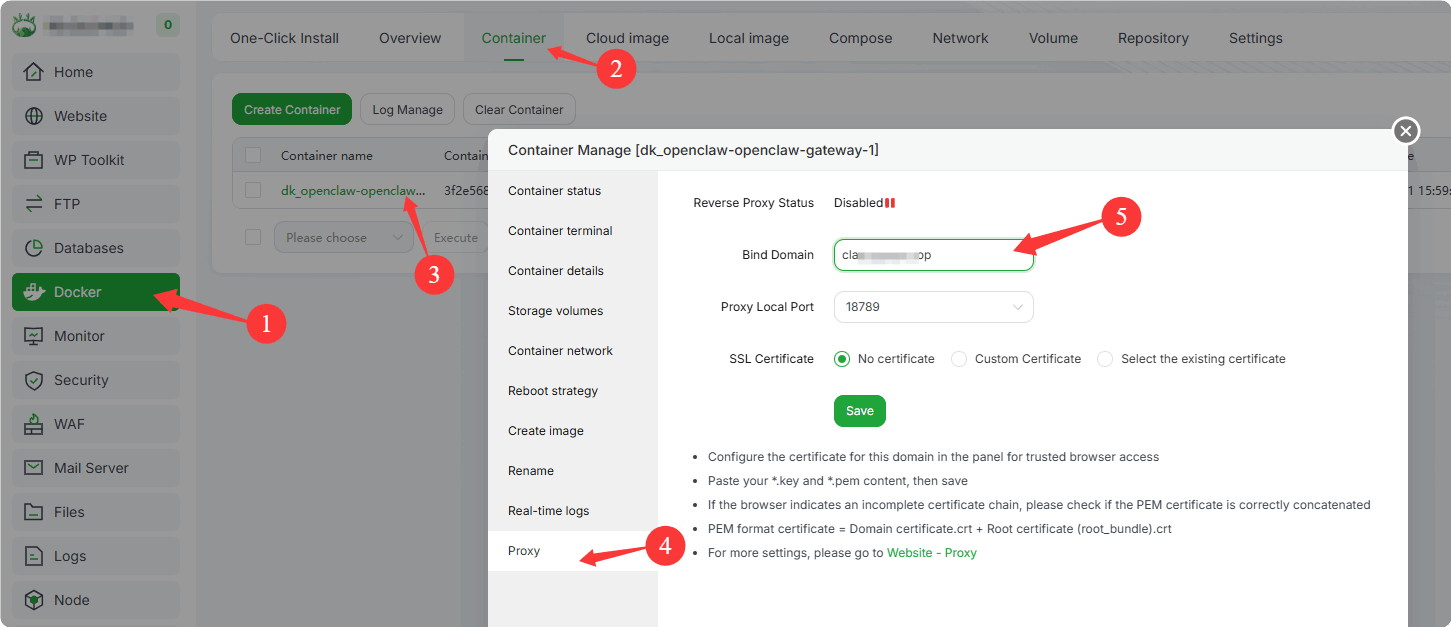Select Proxy in dialog menu
This screenshot has height=627, width=1451.
pos(573,551)
